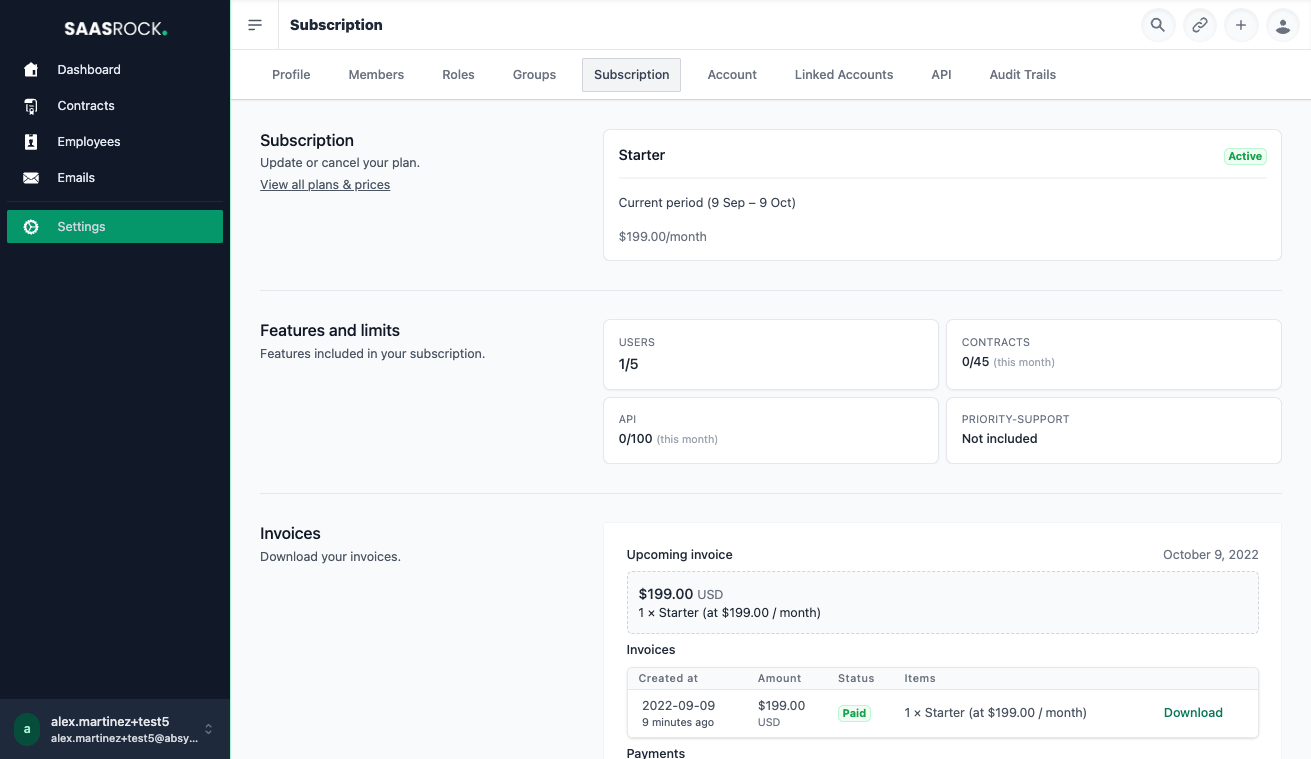
Task: Click Current period (9 Sep – 9 Oct)
Action: pos(707,203)
